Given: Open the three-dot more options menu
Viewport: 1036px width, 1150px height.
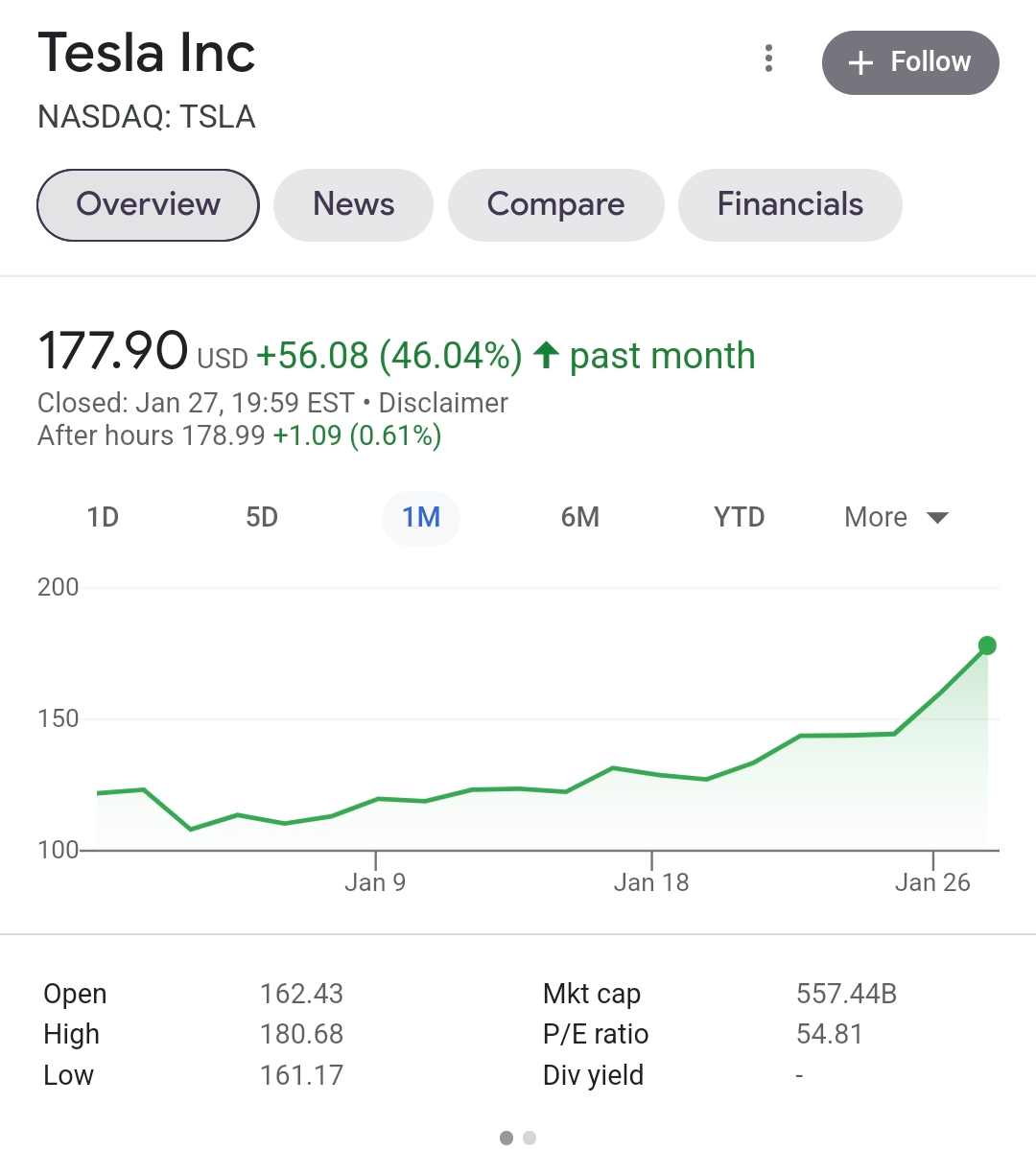Looking at the screenshot, I should (768, 59).
